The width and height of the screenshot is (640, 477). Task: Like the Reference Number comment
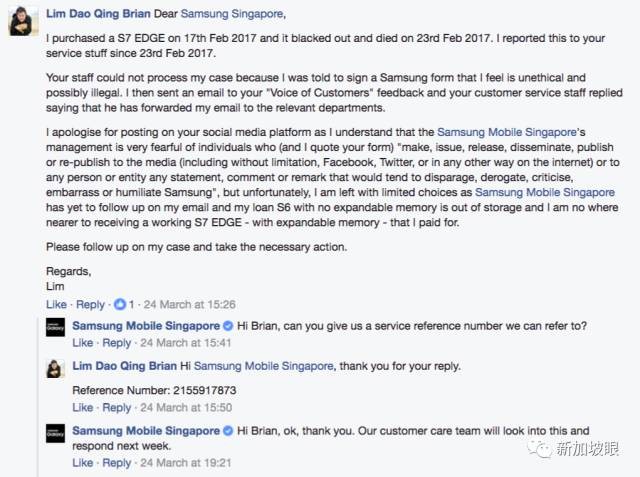point(83,408)
